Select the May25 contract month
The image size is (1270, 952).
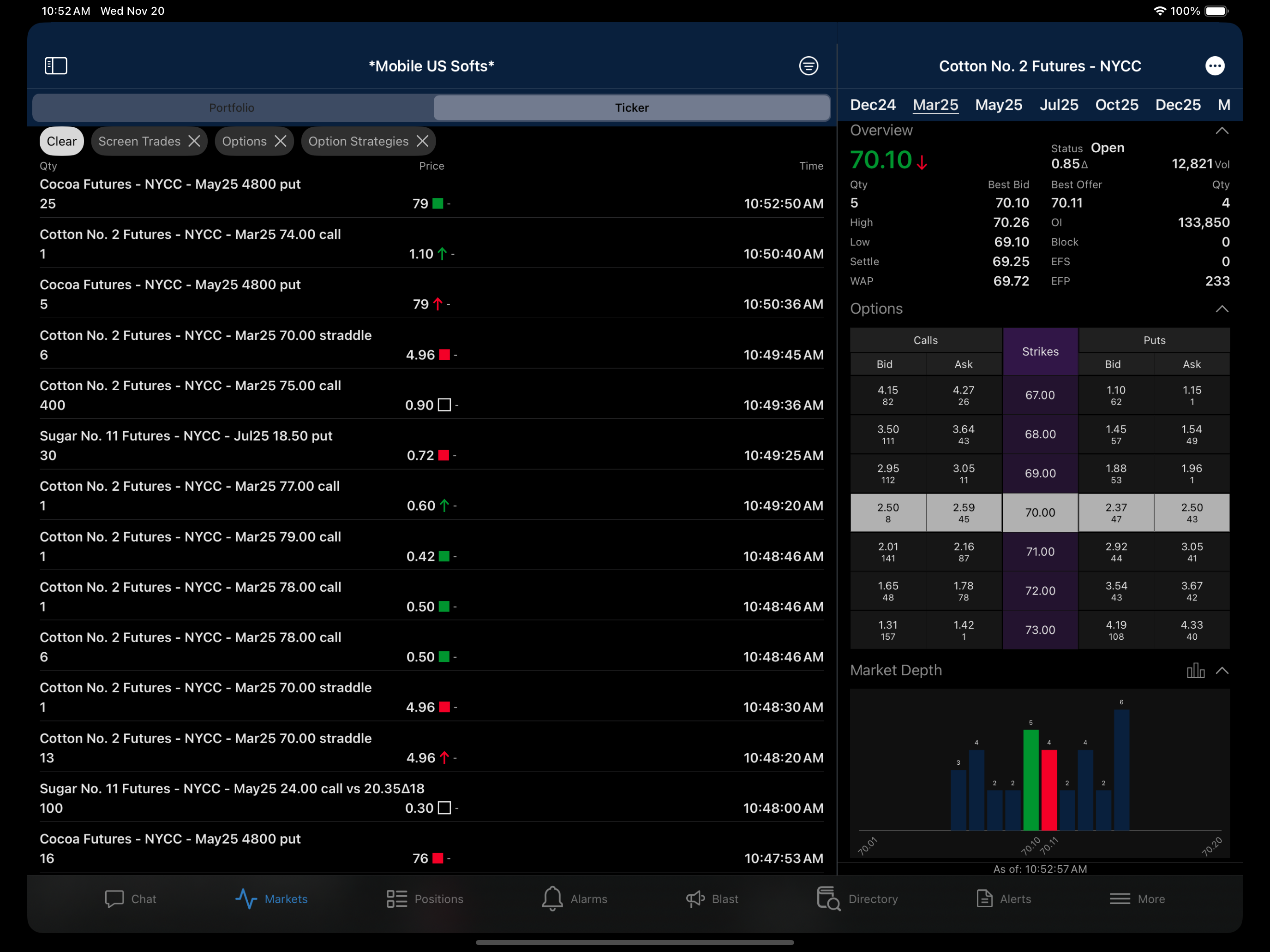click(x=999, y=105)
